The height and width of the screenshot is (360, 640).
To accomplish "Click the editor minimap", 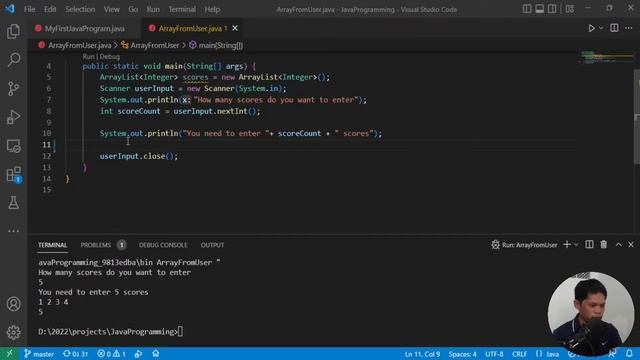I will coord(607,58).
